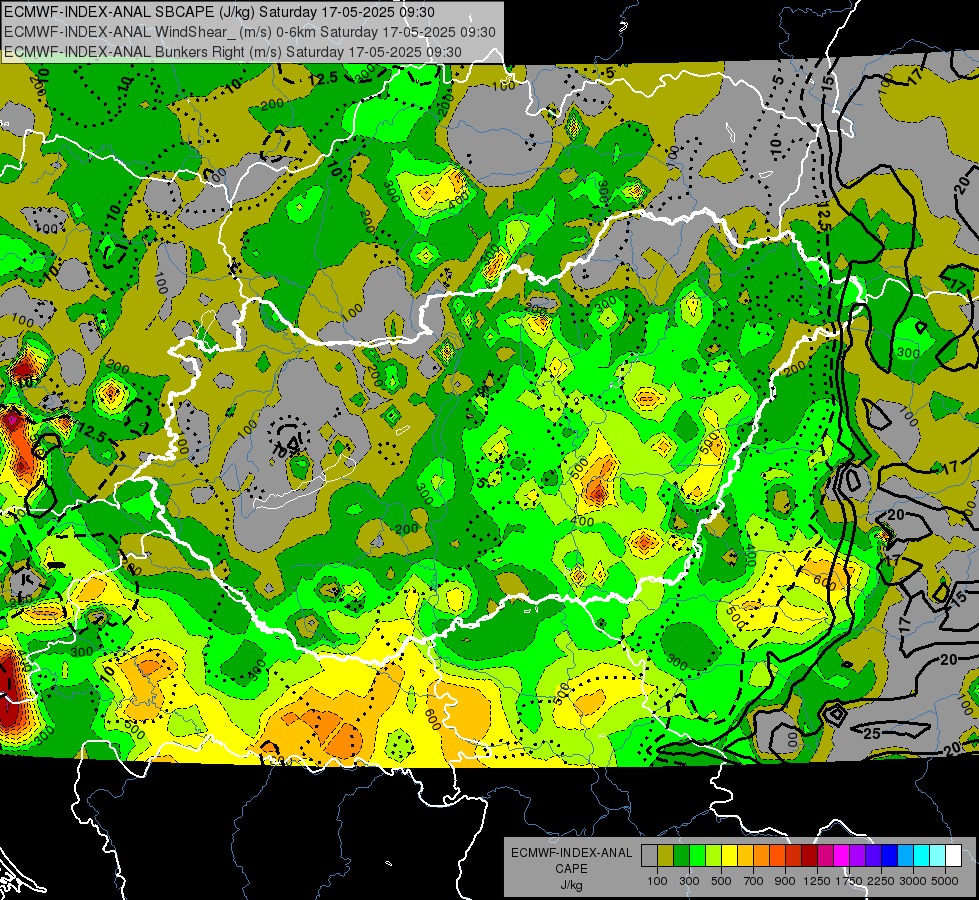This screenshot has height=900, width=979.
Task: Select the bright magenta legend swatch before 1750
Action: [x=842, y=856]
